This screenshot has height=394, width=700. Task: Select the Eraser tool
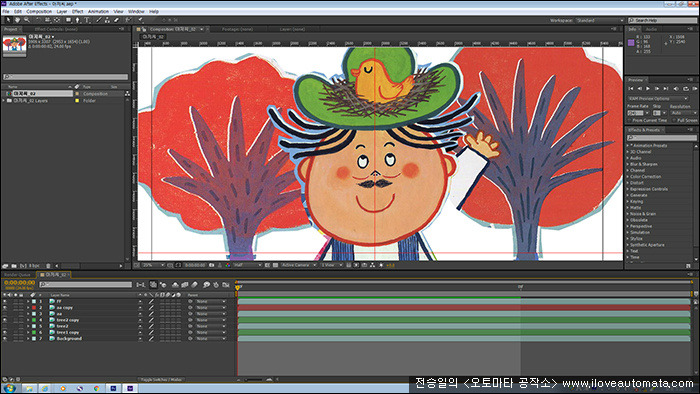coord(117,20)
